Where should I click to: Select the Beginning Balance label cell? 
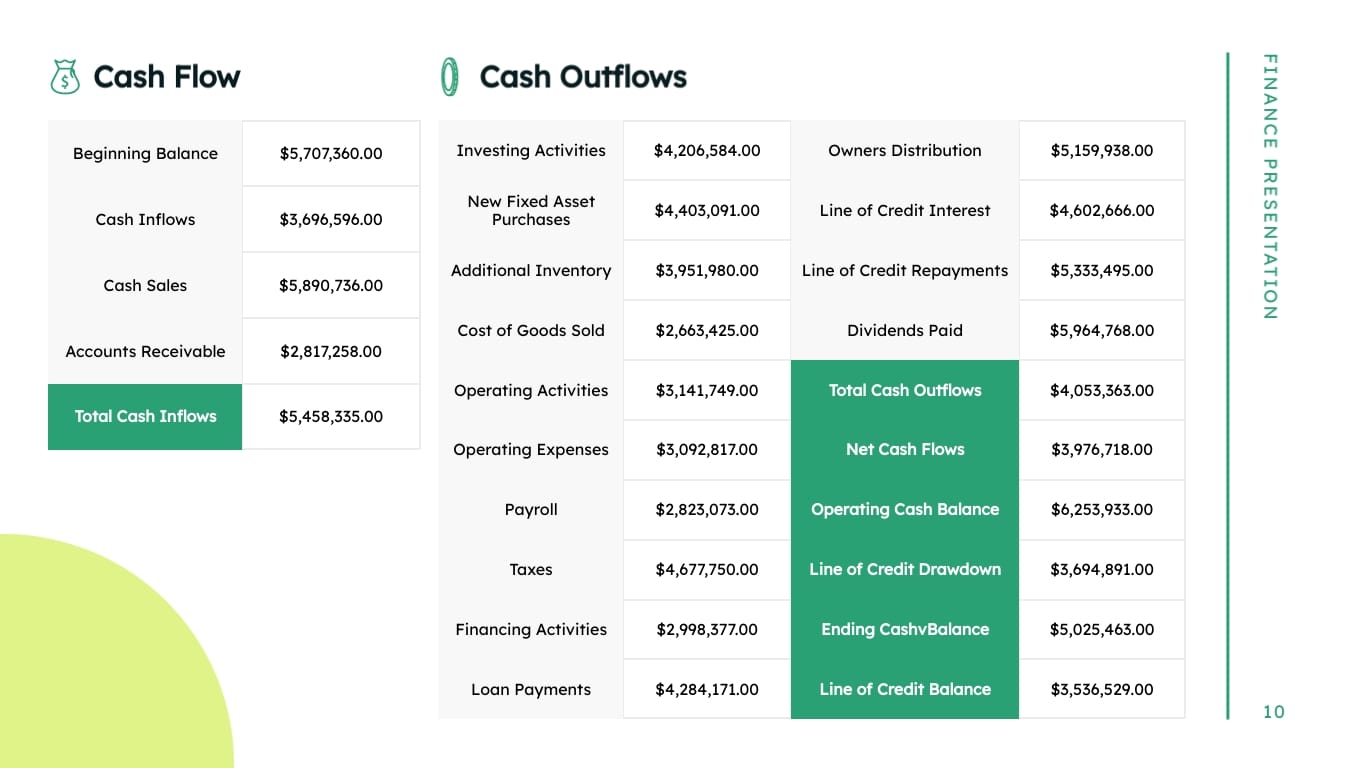145,154
